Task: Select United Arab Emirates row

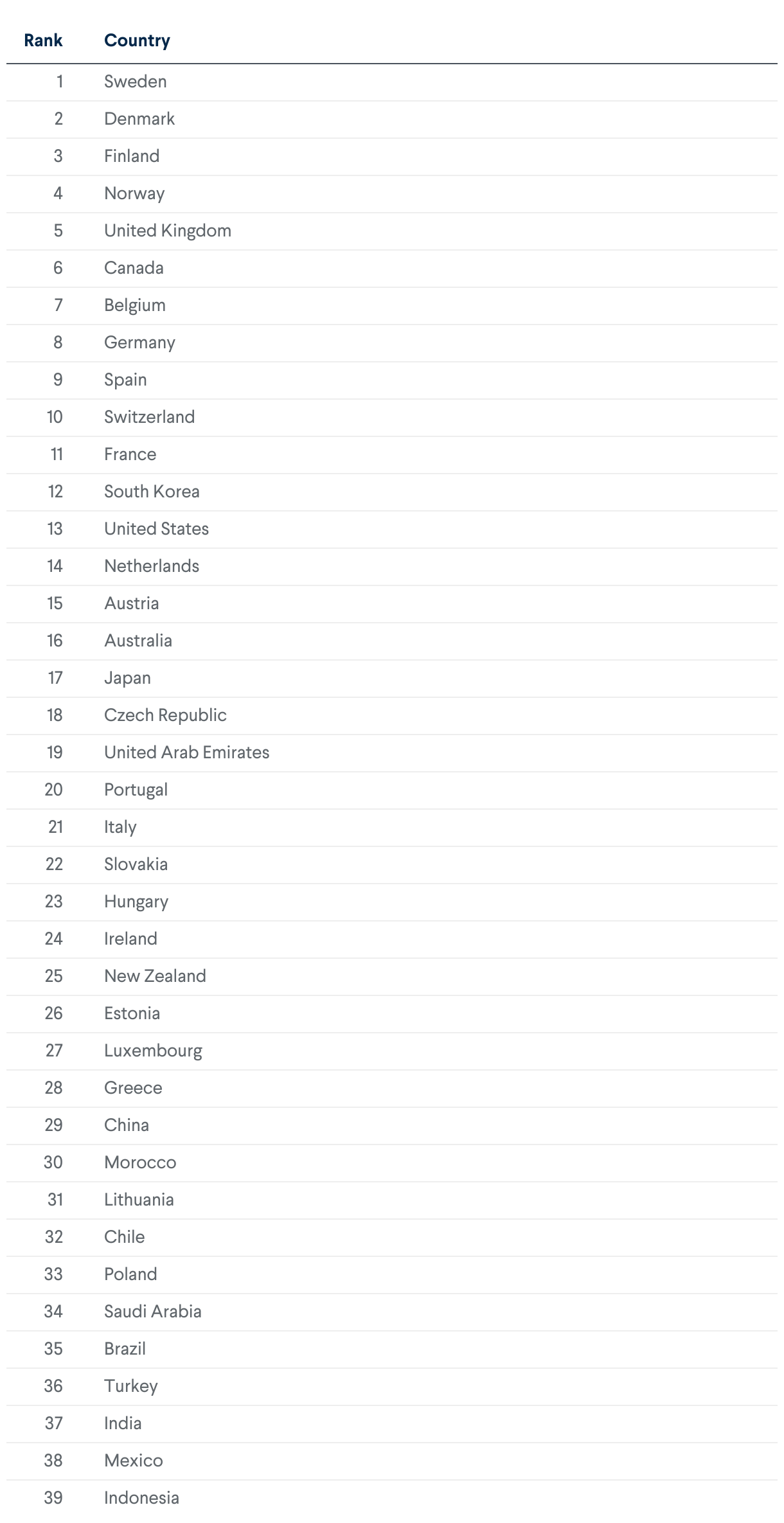Action: coord(186,753)
